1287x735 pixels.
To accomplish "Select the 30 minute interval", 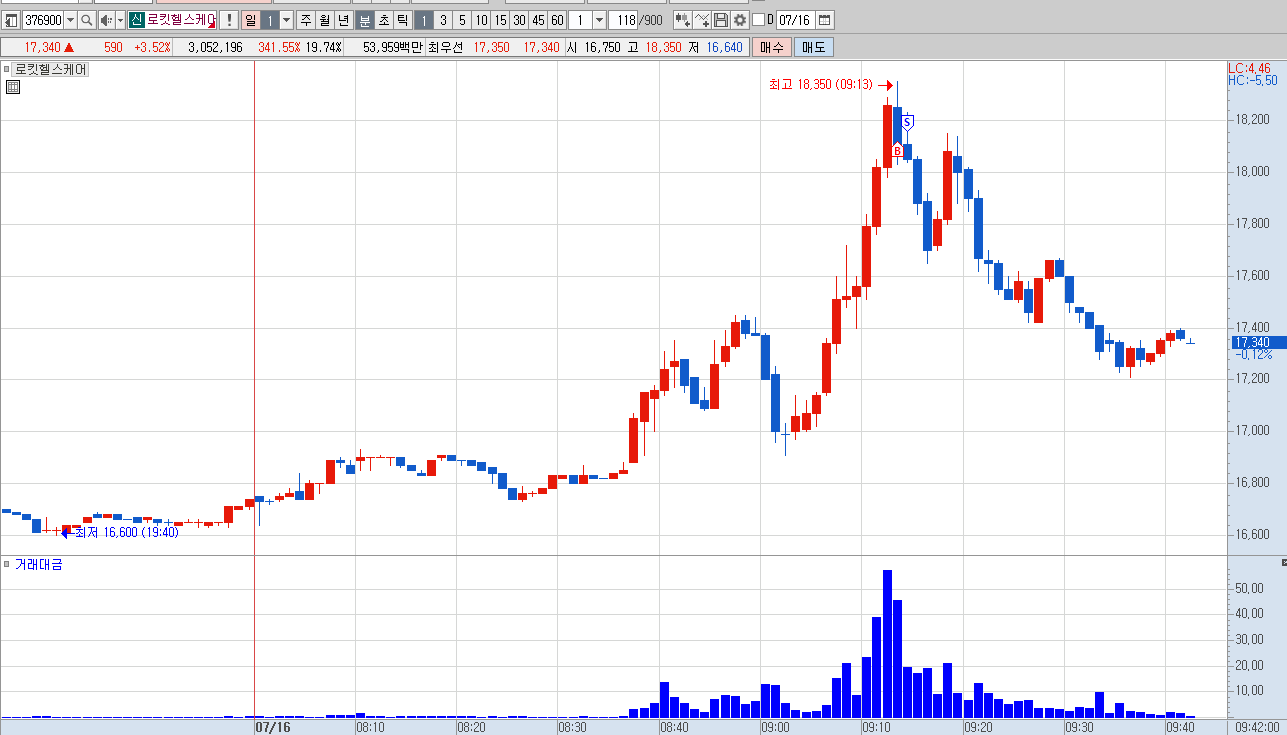I will click(519, 20).
